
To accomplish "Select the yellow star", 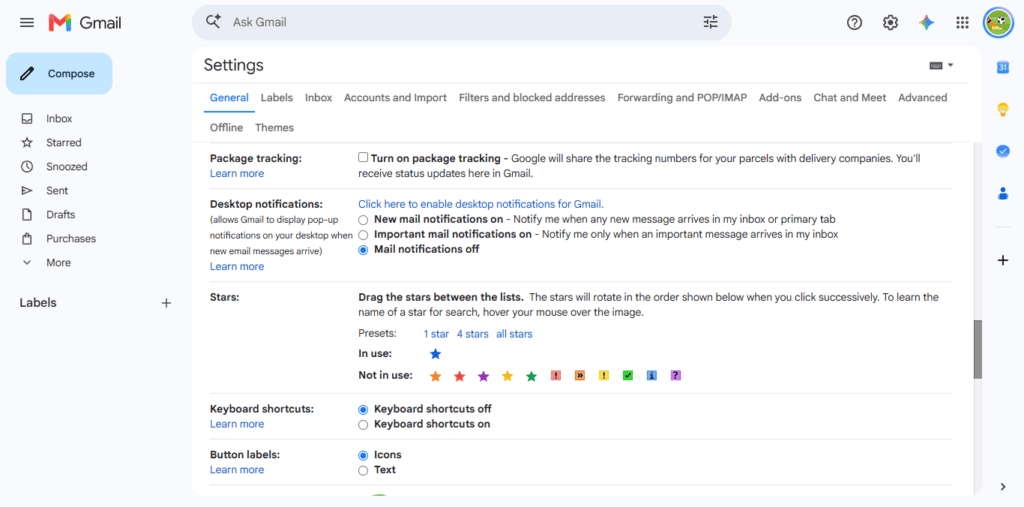I will click(x=507, y=376).
